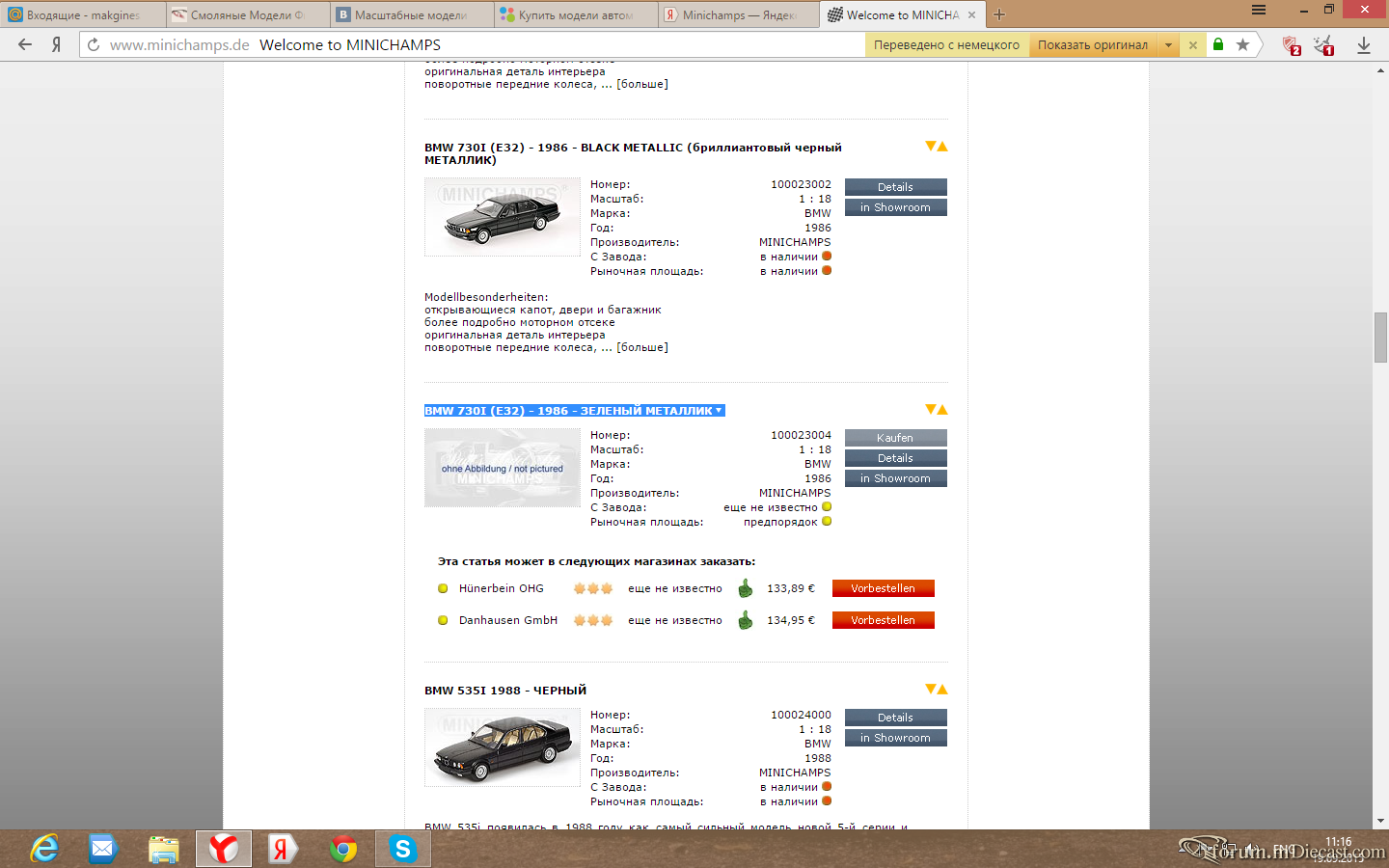Click Показать оригинал in the translation bar
Viewport: 1389px width, 868px height.
pyautogui.click(x=1093, y=44)
